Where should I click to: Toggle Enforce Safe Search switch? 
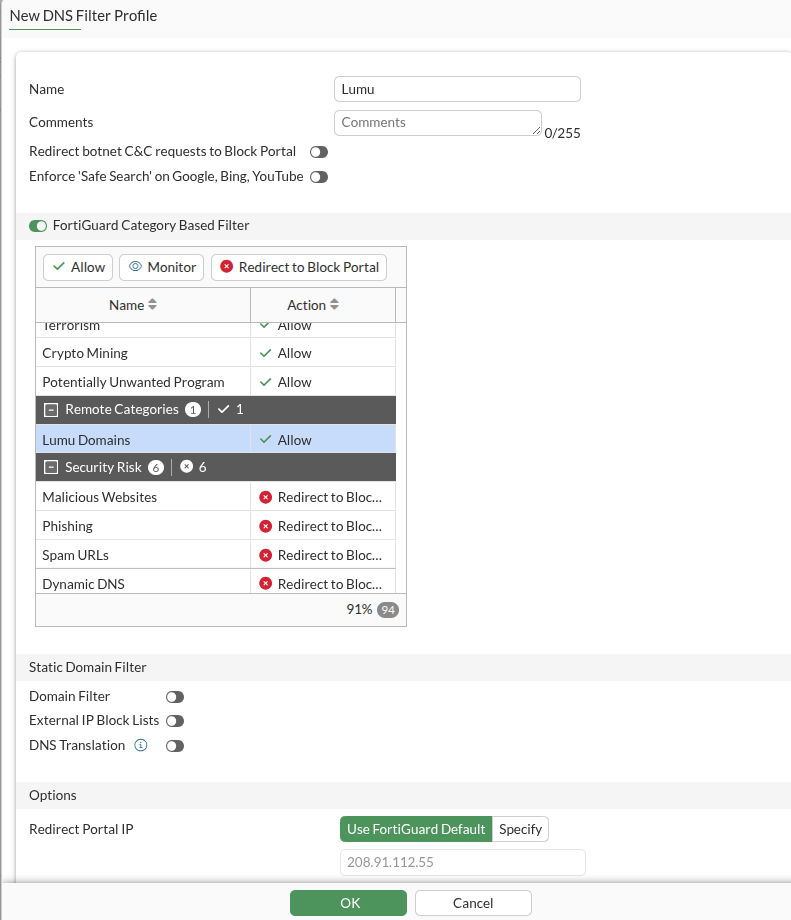click(319, 177)
